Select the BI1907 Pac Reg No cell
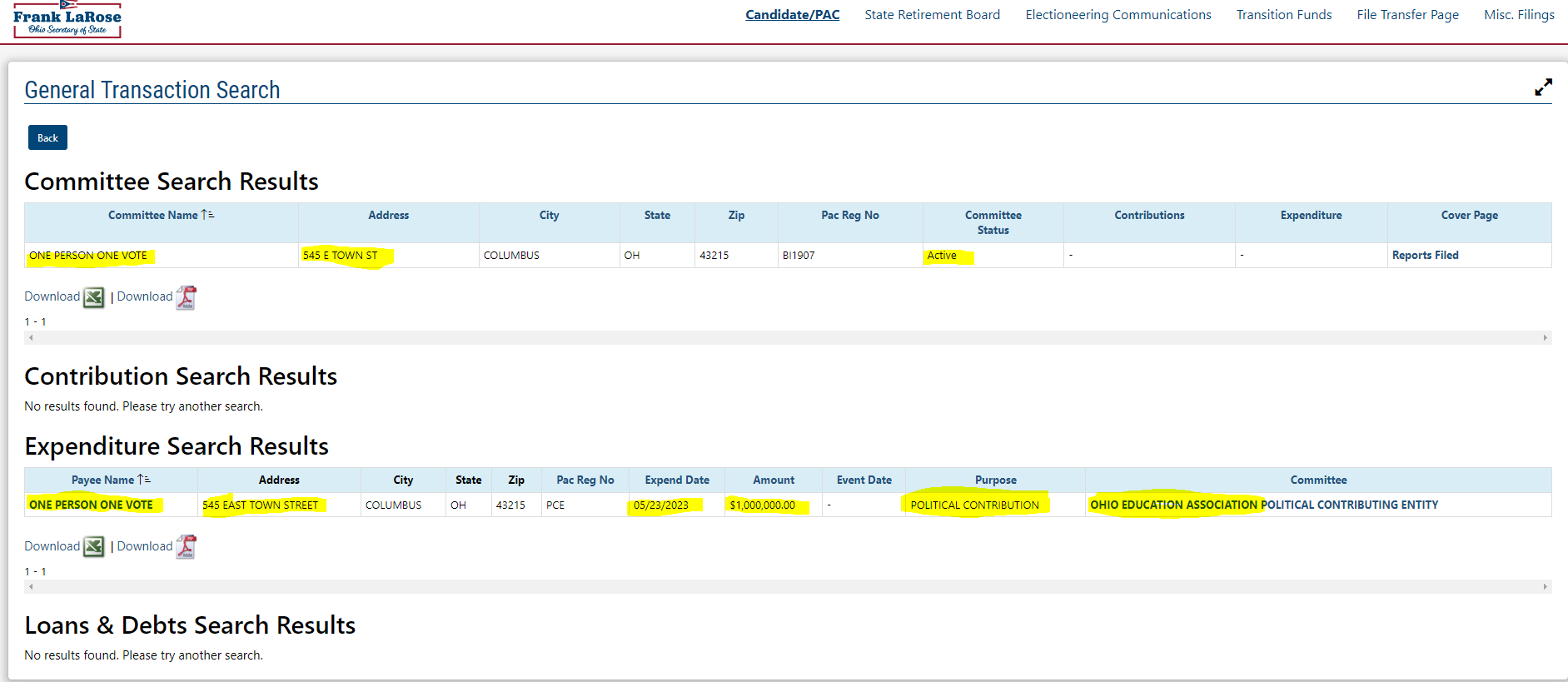The width and height of the screenshot is (1568, 682). (850, 256)
